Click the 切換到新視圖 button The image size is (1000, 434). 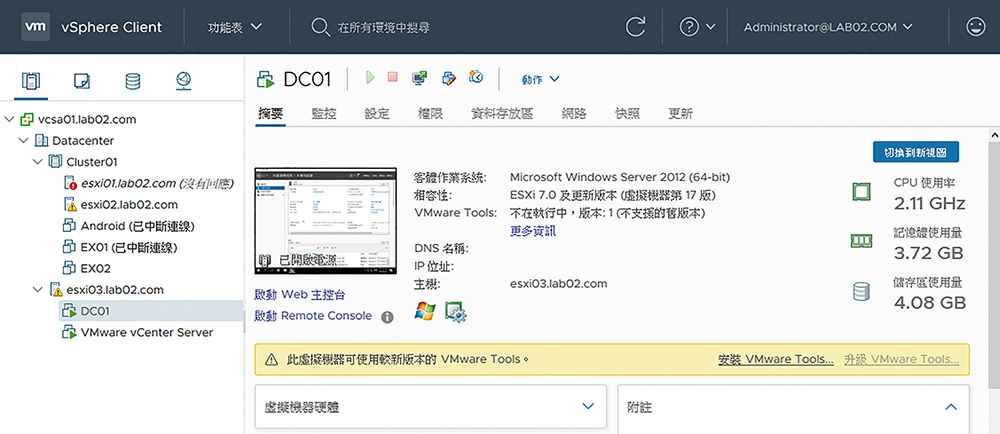[x=916, y=153]
